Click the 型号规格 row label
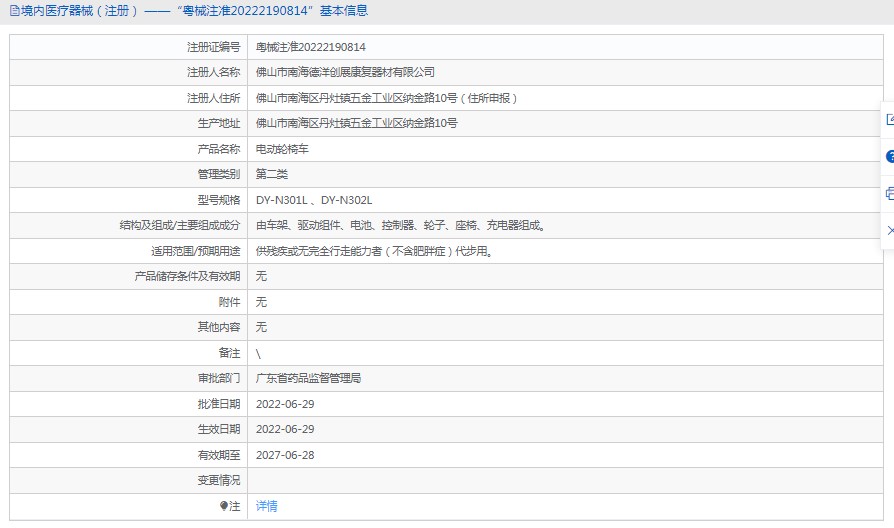This screenshot has height=528, width=894. pyautogui.click(x=219, y=200)
